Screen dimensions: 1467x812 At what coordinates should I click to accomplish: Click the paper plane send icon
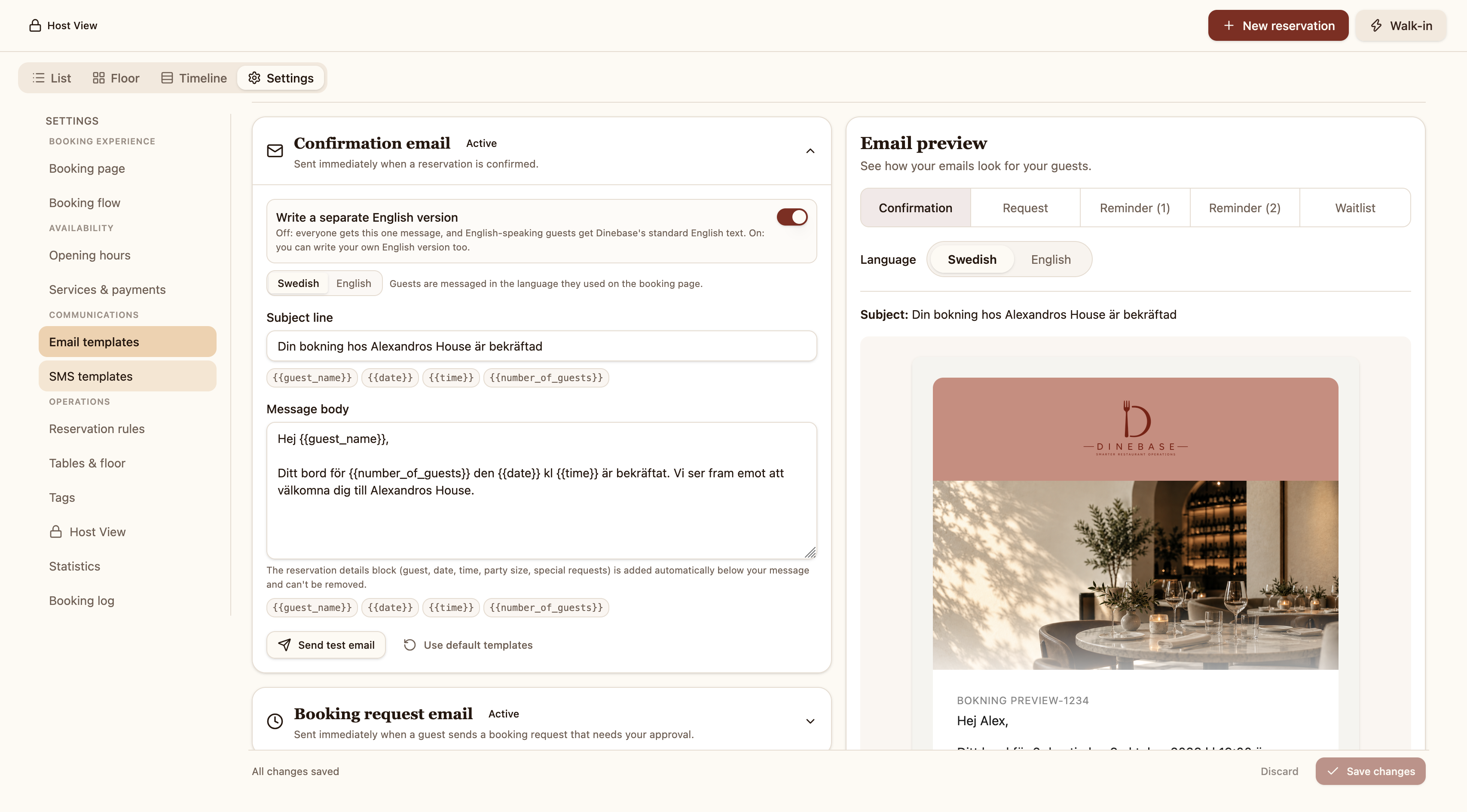[284, 644]
